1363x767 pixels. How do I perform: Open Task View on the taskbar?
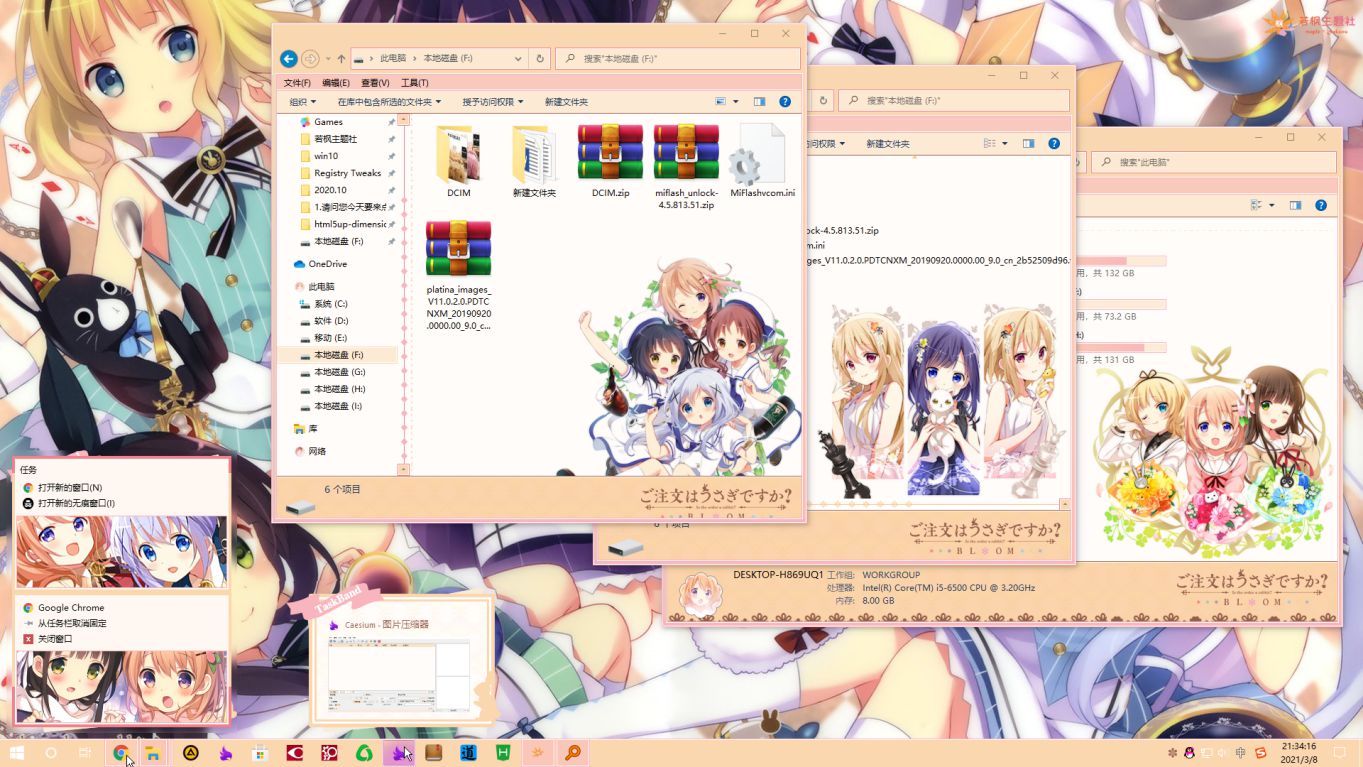(x=85, y=753)
